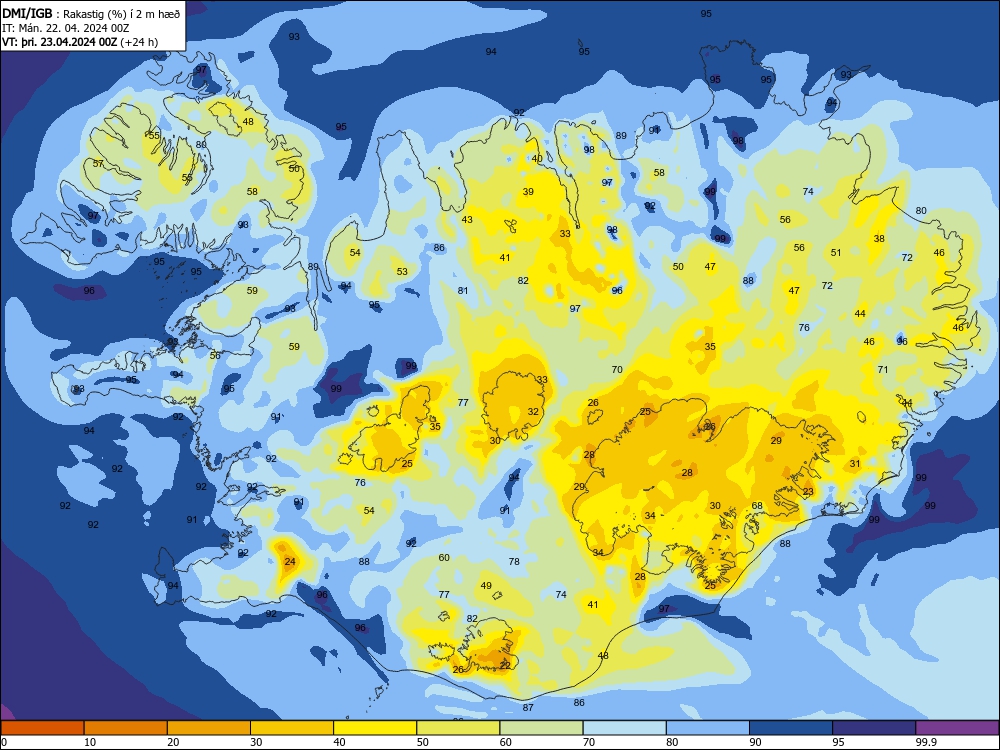This screenshot has height=750, width=1000.
Task: Click the map humidity value '38'
Action: [x=879, y=239]
